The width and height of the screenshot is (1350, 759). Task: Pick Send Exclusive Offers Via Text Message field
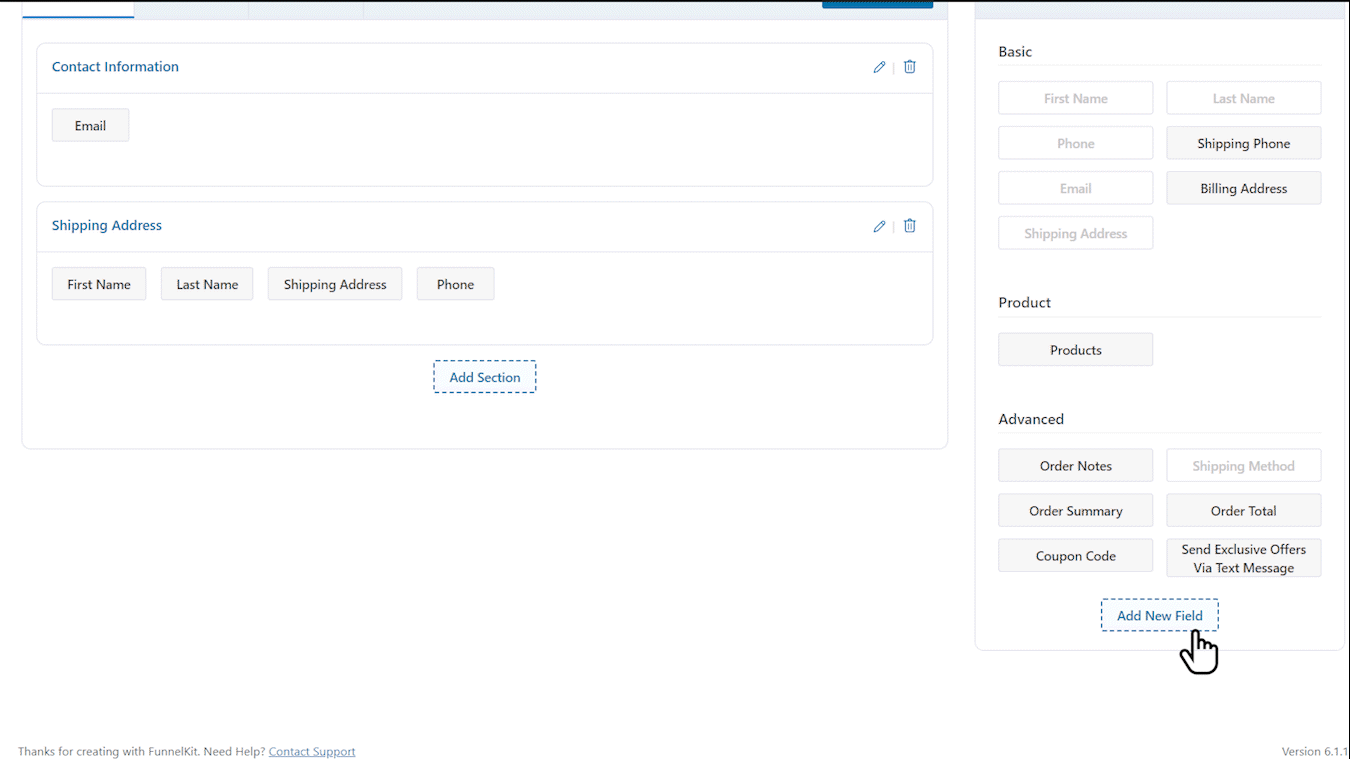[x=1244, y=558]
